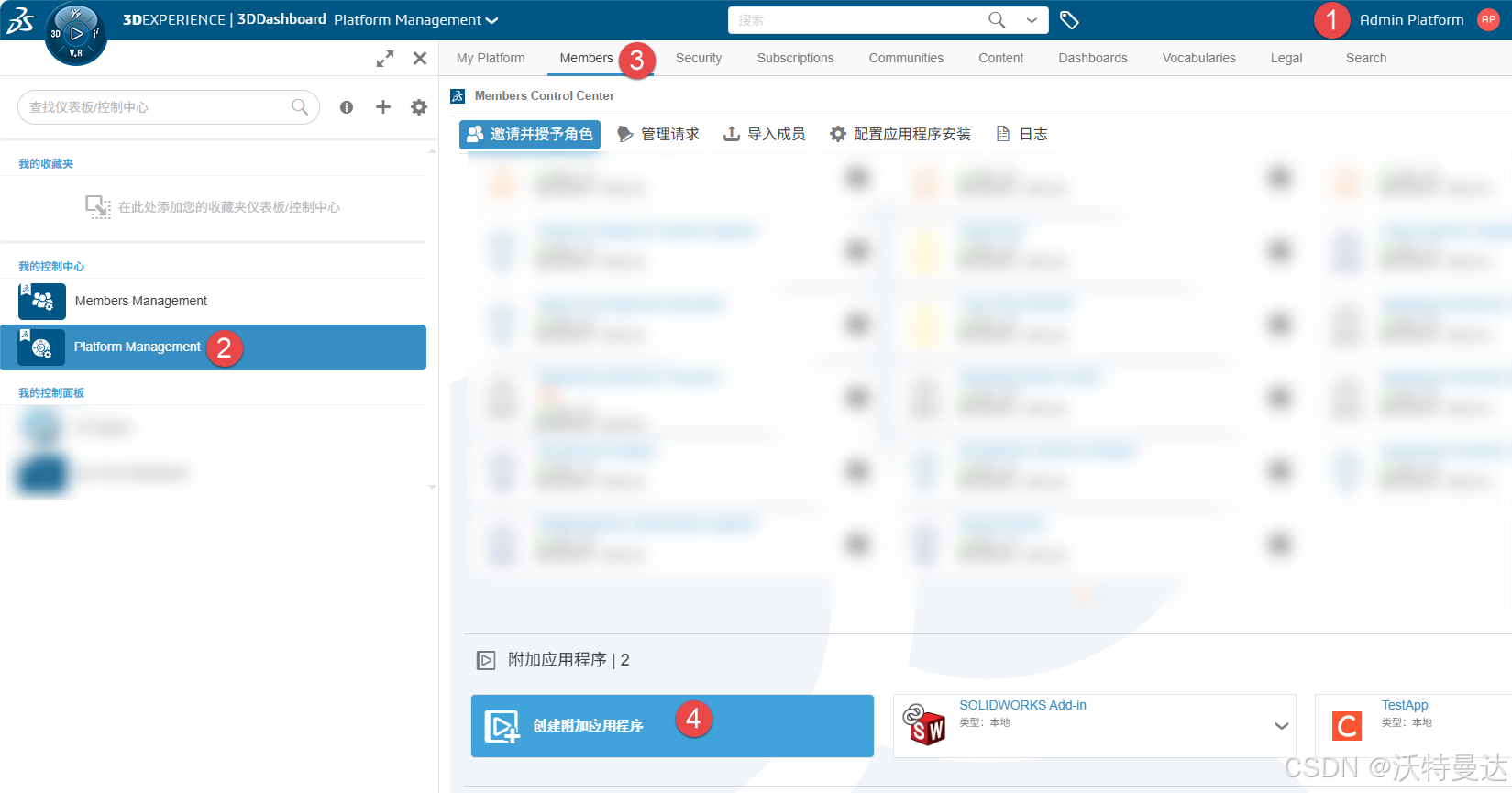Open SOLIDWORKS Add-in link

point(1022,705)
